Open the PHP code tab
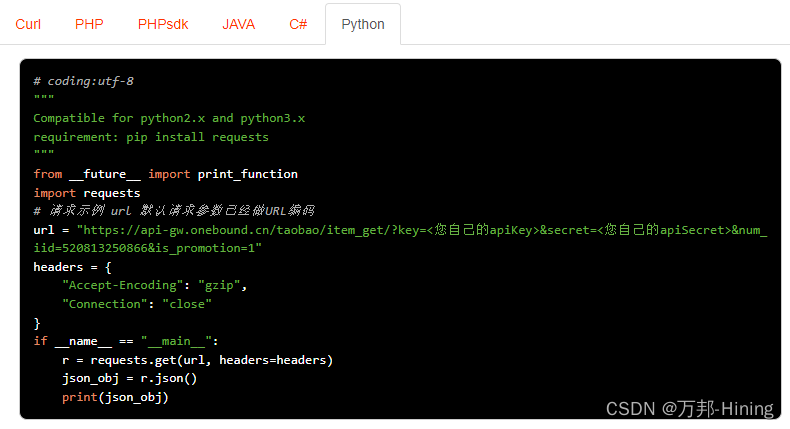 (89, 24)
